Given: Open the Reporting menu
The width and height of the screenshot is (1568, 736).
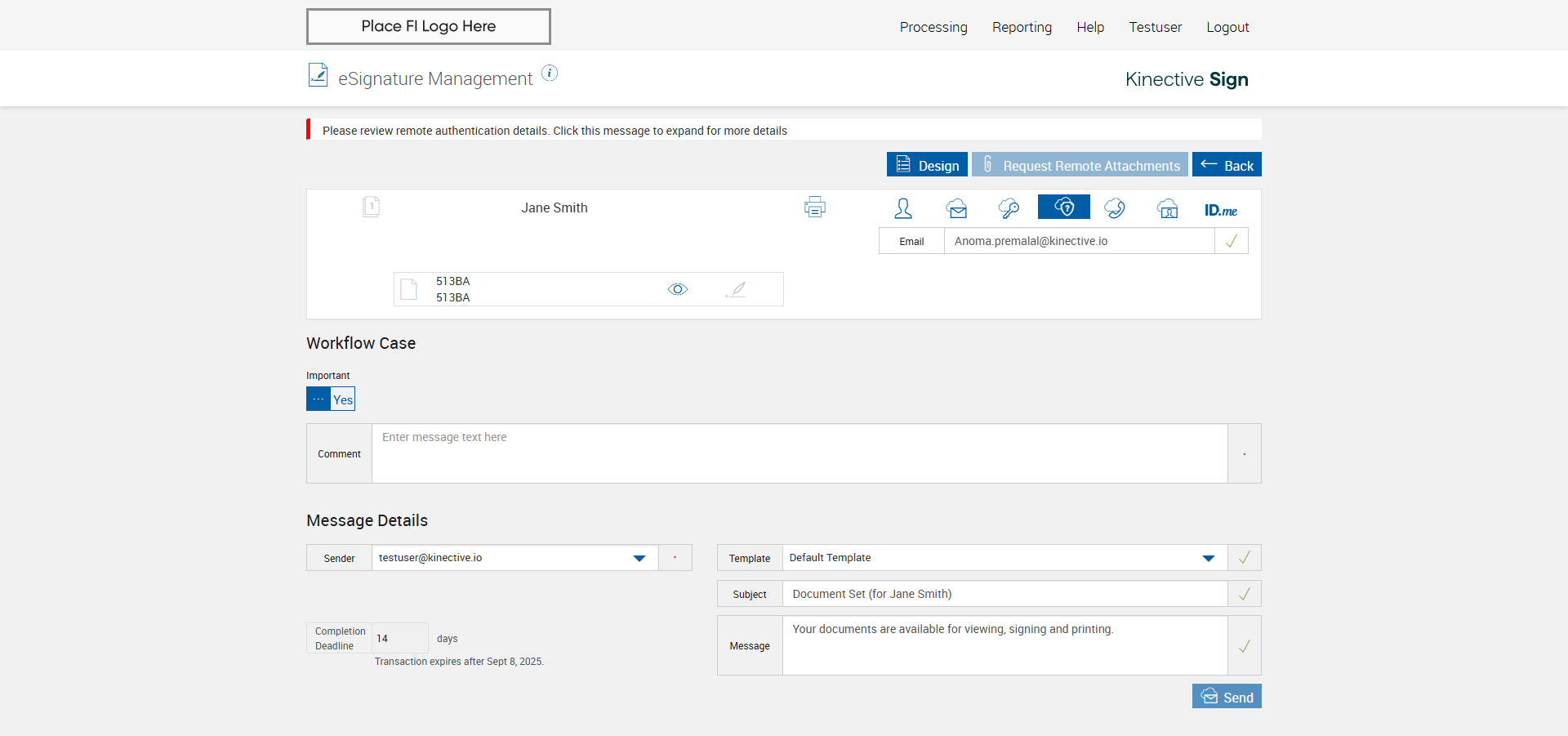Looking at the screenshot, I should click(x=1022, y=27).
